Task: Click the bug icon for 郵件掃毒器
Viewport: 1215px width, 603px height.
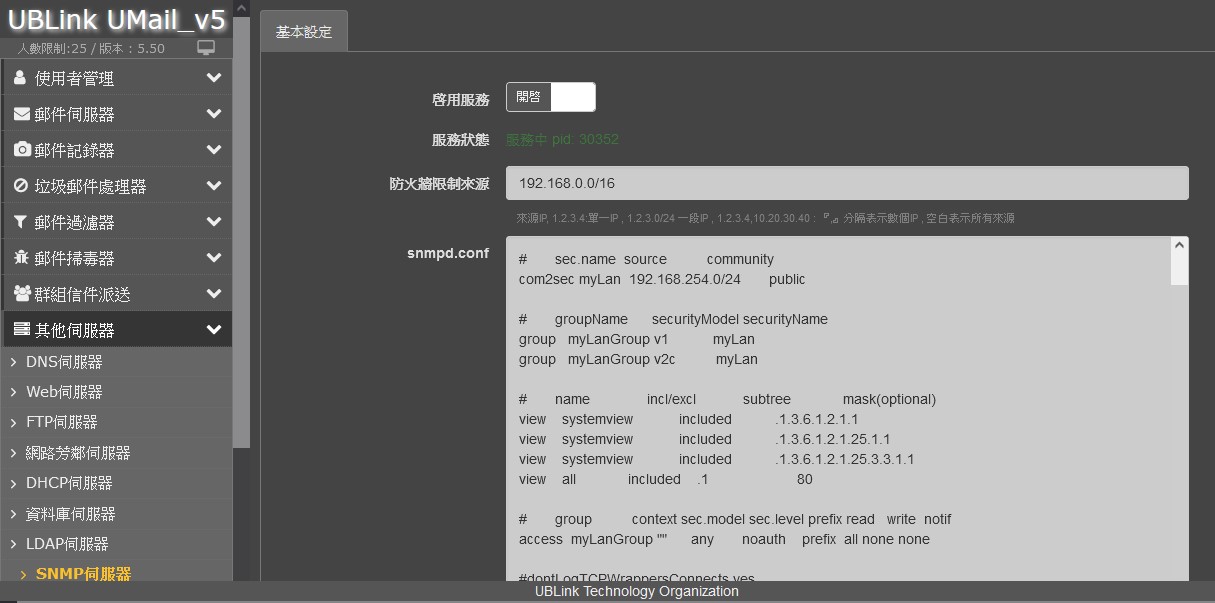Action: [x=21, y=258]
